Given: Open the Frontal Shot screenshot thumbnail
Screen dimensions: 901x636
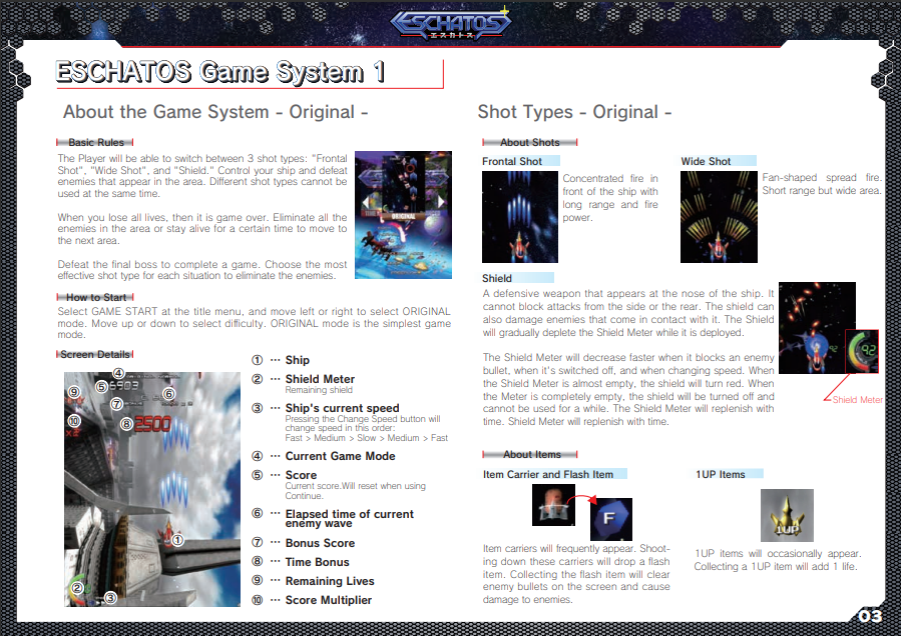Looking at the screenshot, I should [520, 217].
